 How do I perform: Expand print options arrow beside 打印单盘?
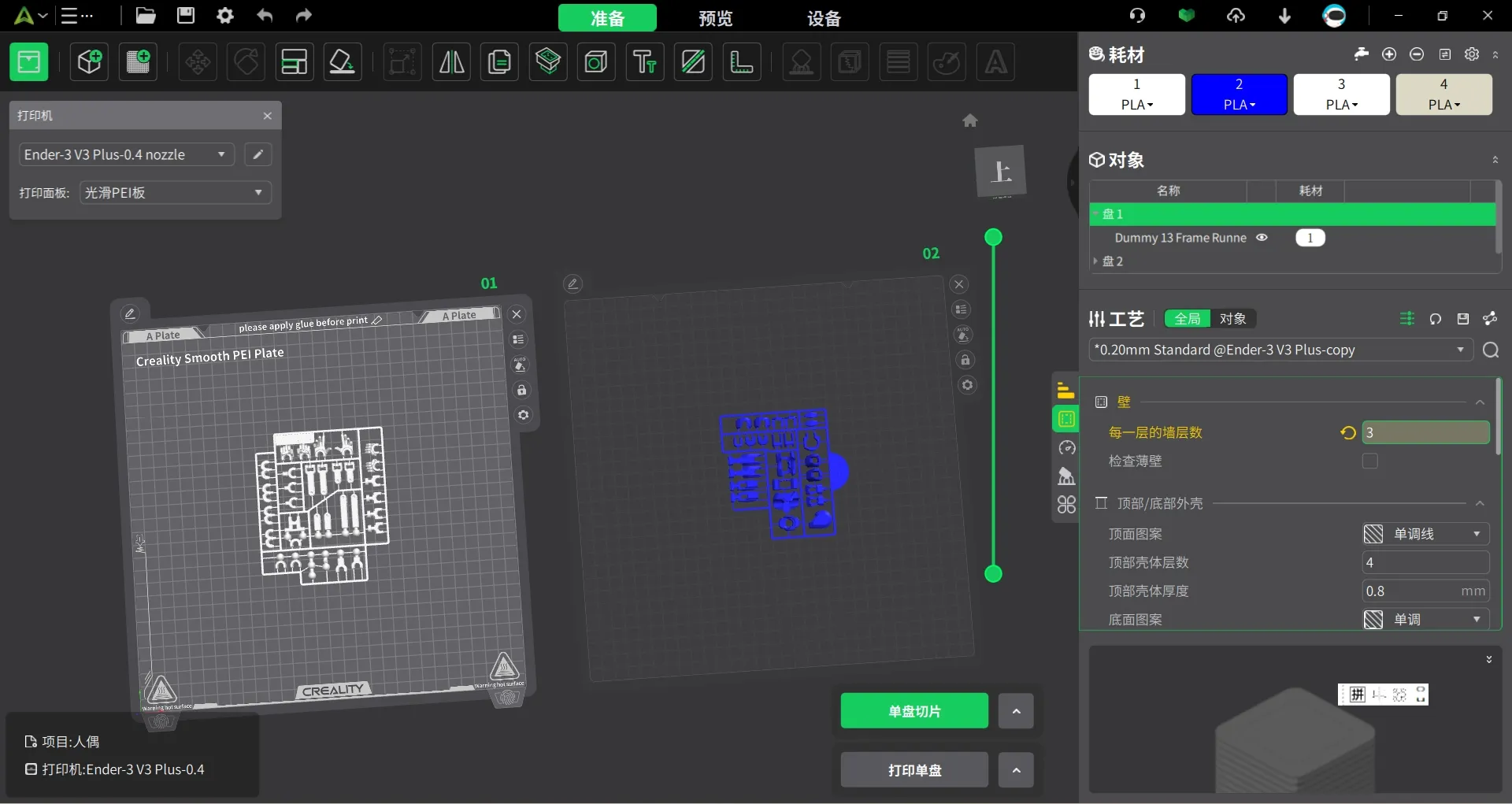[x=1016, y=770]
